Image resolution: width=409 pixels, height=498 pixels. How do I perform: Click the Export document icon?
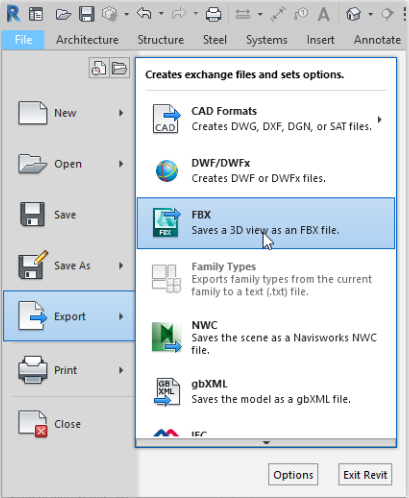[32, 316]
